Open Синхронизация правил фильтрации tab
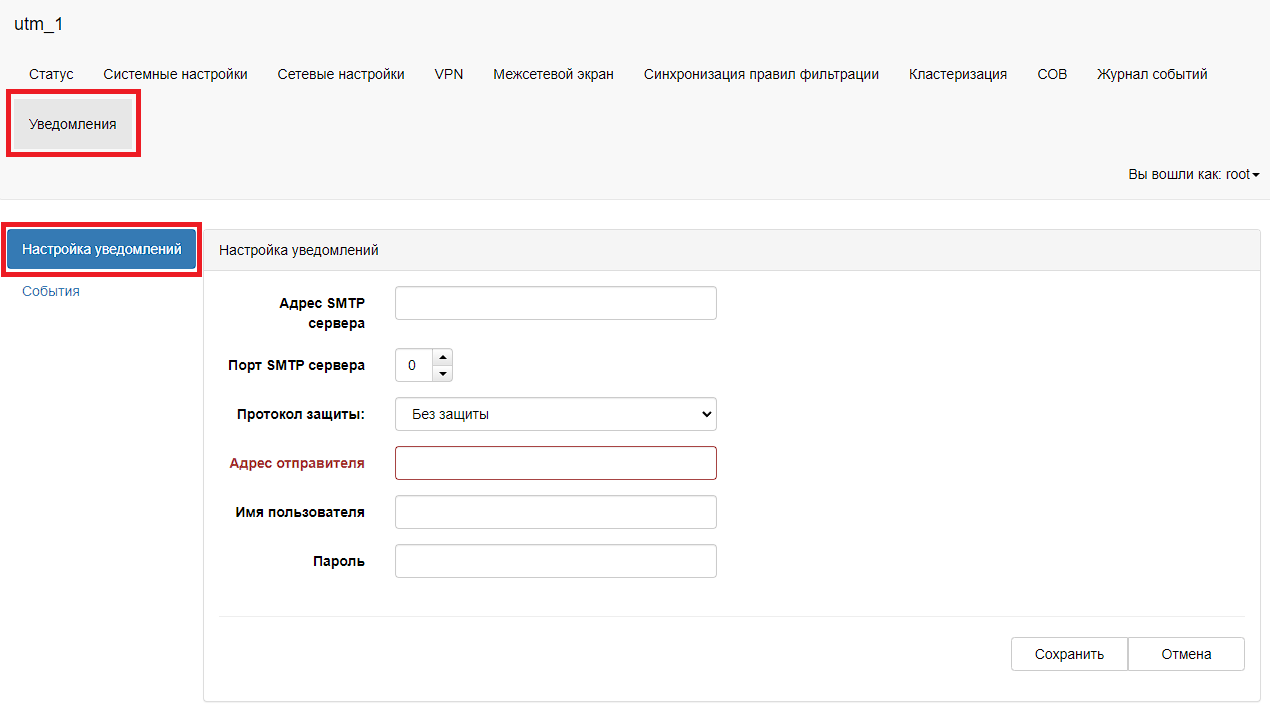This screenshot has width=1270, height=708. [x=761, y=74]
